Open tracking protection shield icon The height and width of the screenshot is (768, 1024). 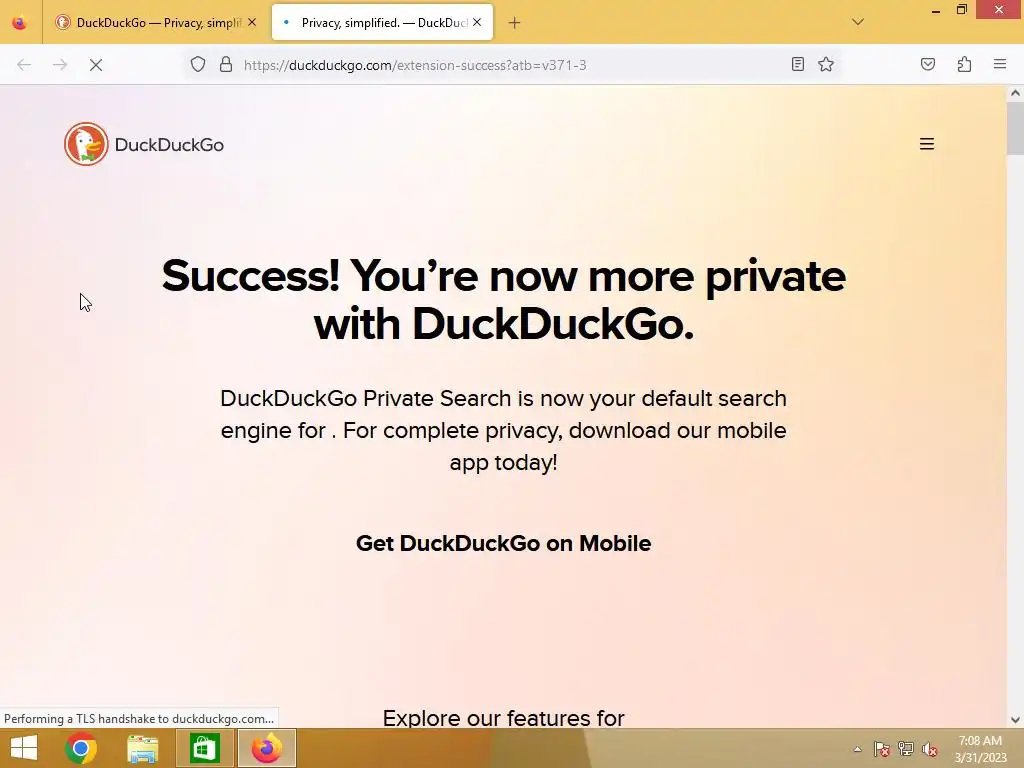coord(198,64)
